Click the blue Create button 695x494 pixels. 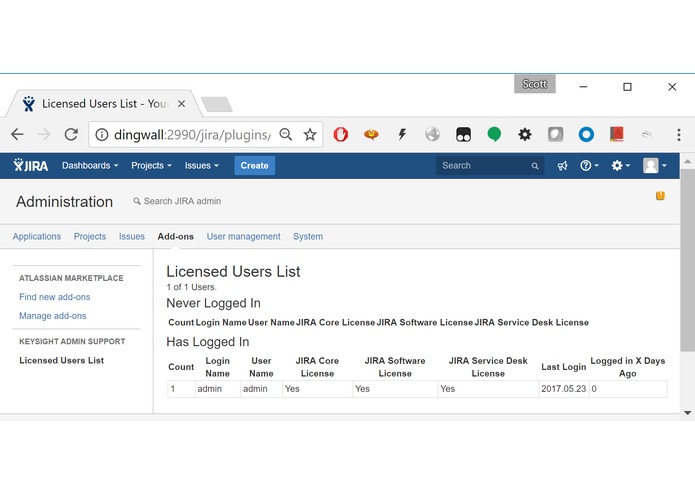click(254, 165)
